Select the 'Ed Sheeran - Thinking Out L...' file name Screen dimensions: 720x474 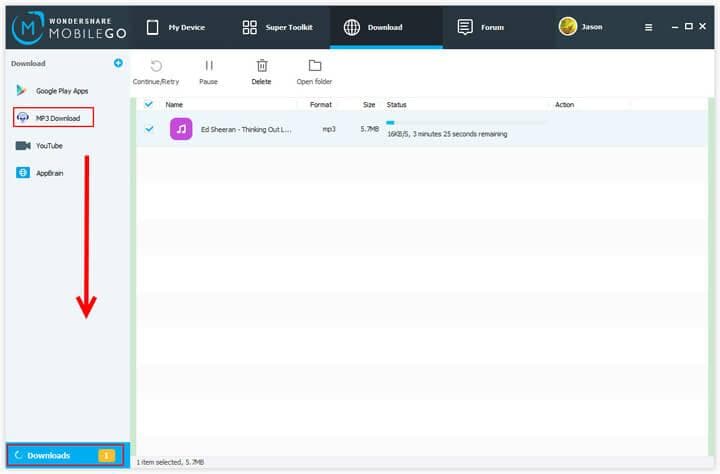click(x=246, y=130)
